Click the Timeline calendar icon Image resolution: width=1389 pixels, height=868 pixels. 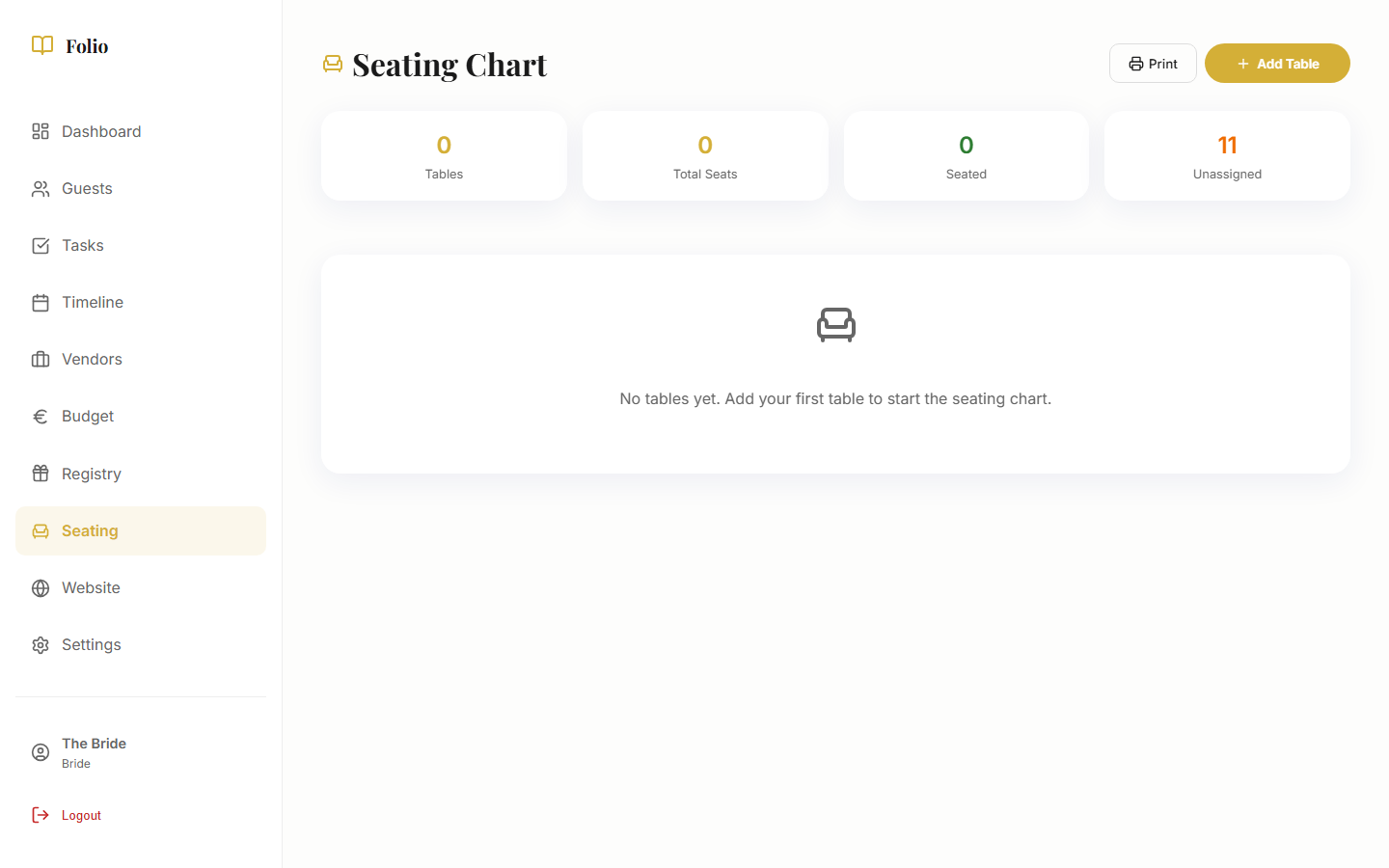(40, 302)
